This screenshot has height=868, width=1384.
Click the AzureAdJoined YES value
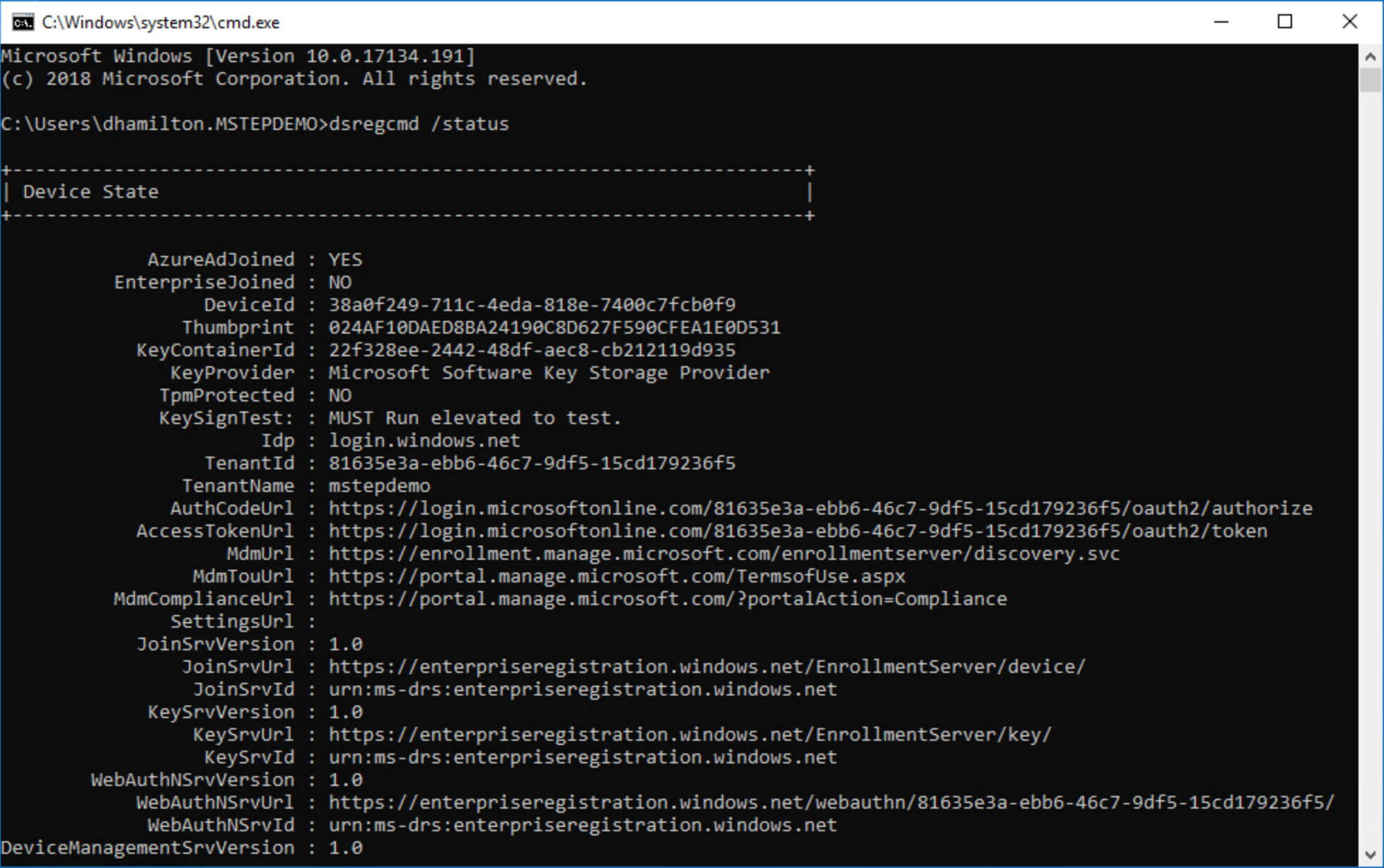345,259
